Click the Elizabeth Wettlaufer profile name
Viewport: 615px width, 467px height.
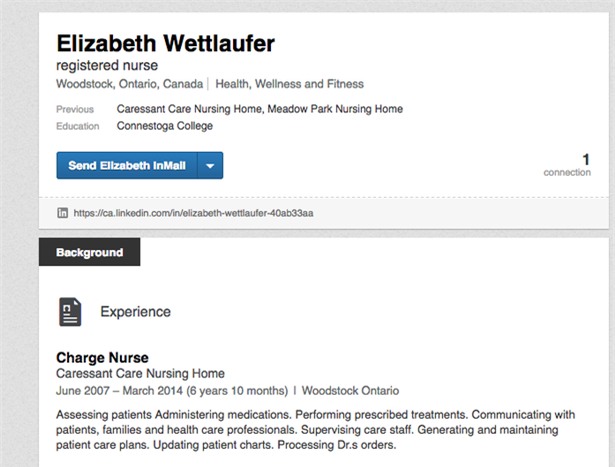pos(165,44)
